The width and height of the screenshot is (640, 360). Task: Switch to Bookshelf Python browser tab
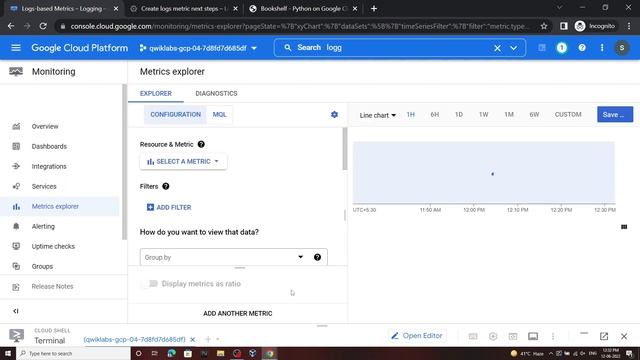303,9
